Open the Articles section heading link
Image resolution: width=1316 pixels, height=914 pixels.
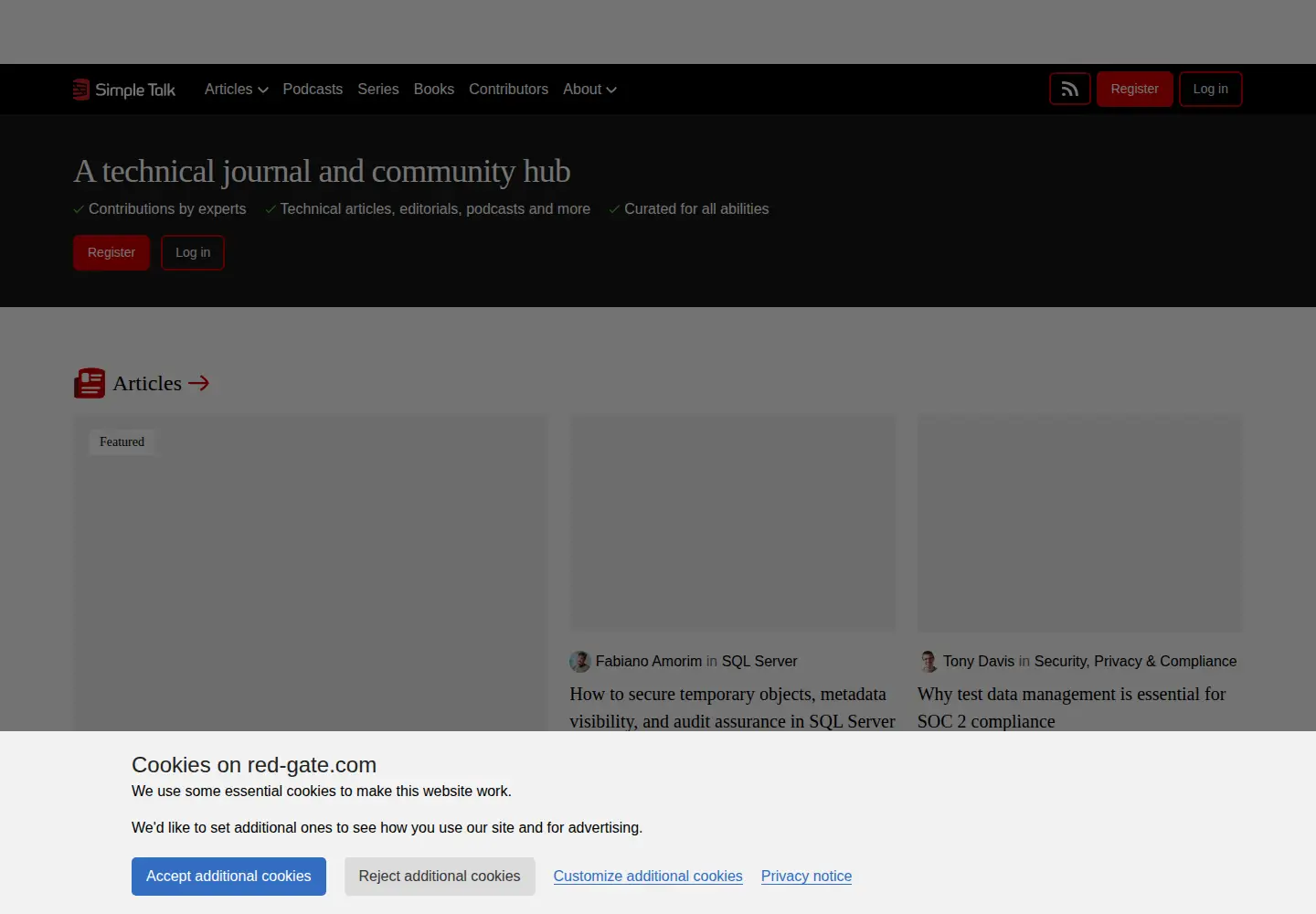[147, 383]
